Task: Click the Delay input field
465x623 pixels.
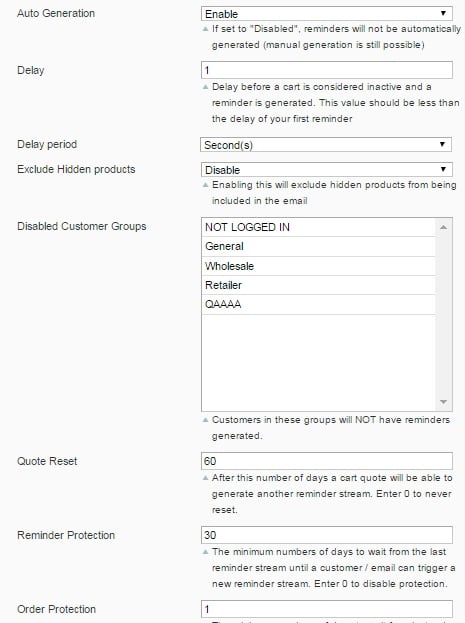Action: pyautogui.click(x=327, y=70)
